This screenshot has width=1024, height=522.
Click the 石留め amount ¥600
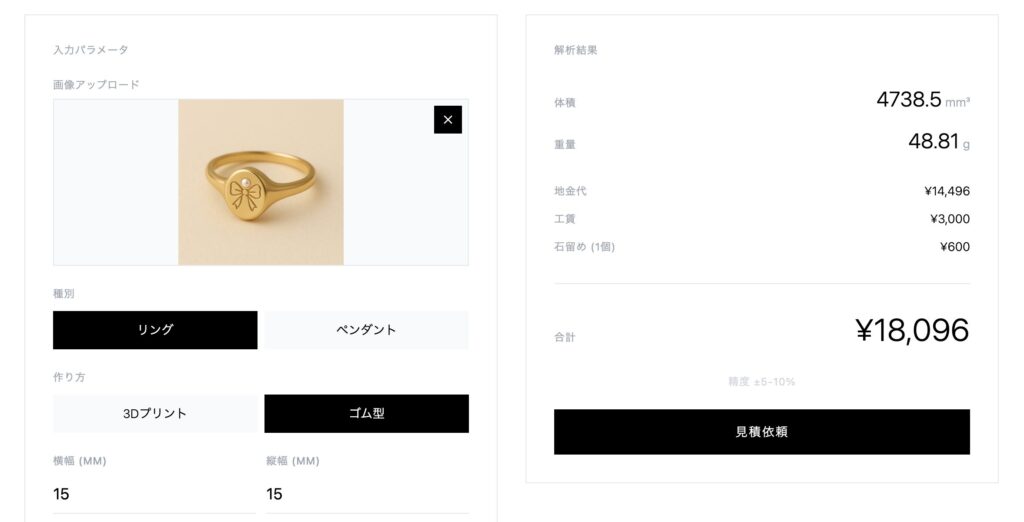click(x=954, y=247)
